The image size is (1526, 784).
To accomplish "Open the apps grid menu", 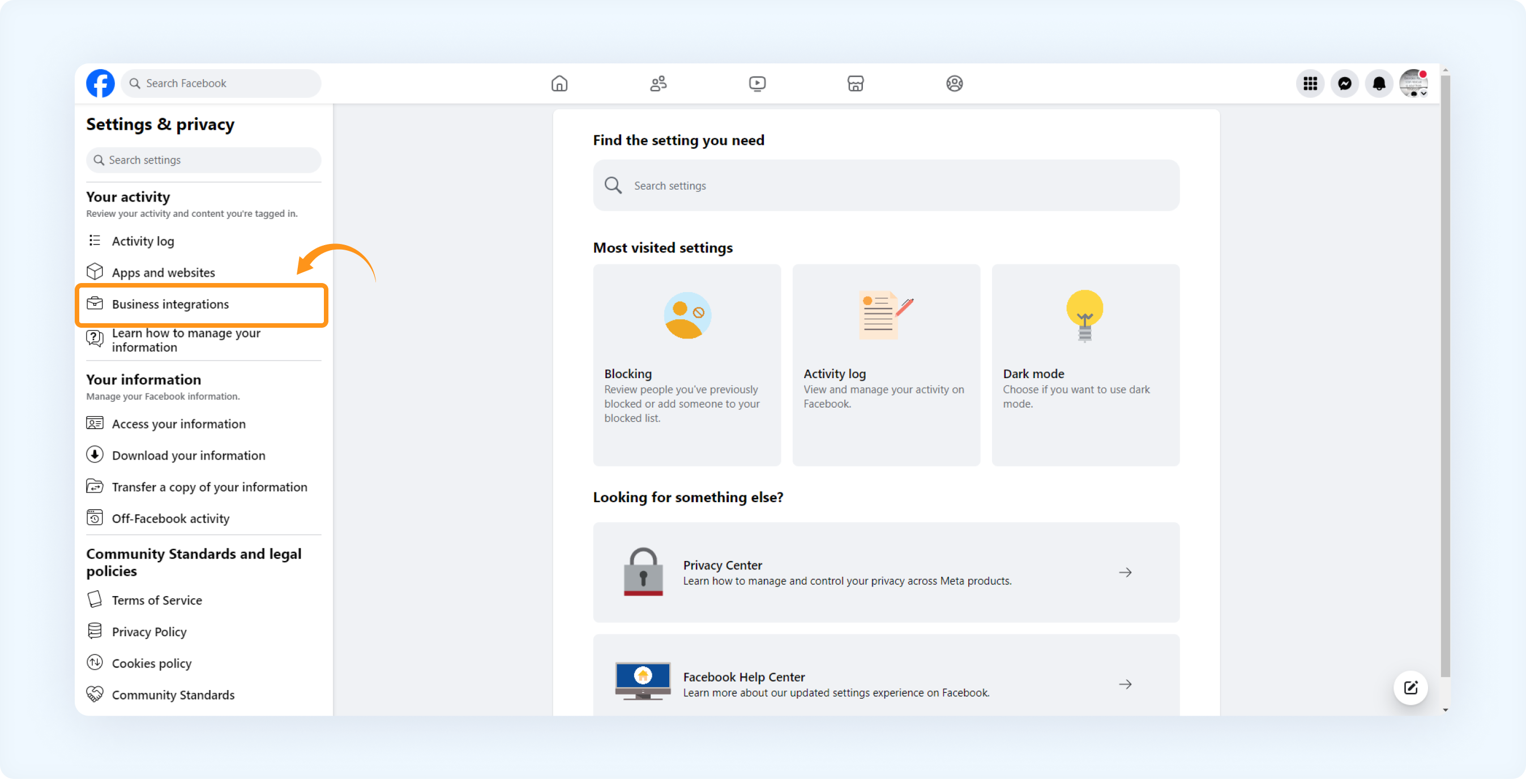I will click(x=1310, y=83).
